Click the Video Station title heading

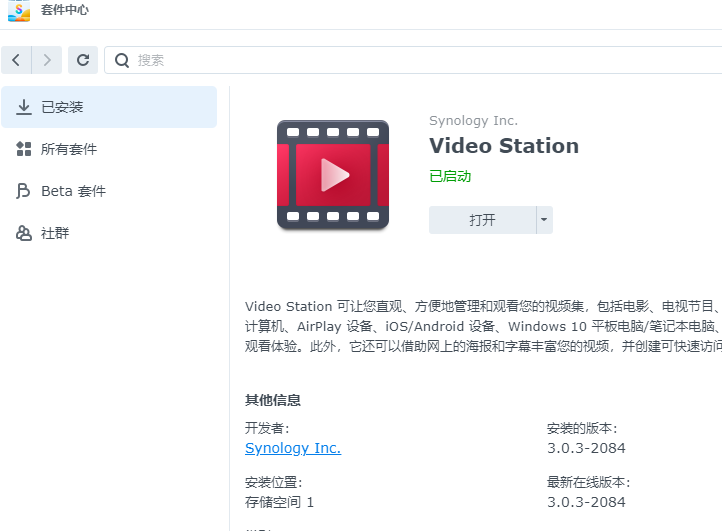pyautogui.click(x=504, y=146)
